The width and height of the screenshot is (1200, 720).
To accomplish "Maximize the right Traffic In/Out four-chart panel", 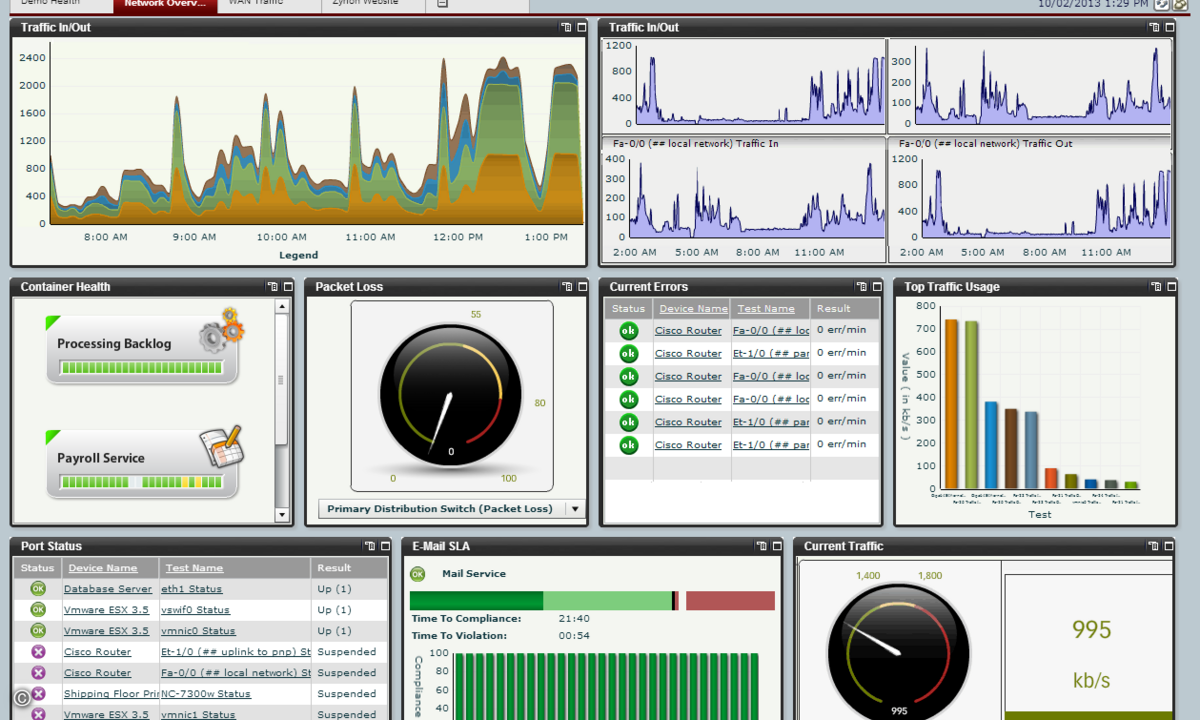I will point(1170,27).
